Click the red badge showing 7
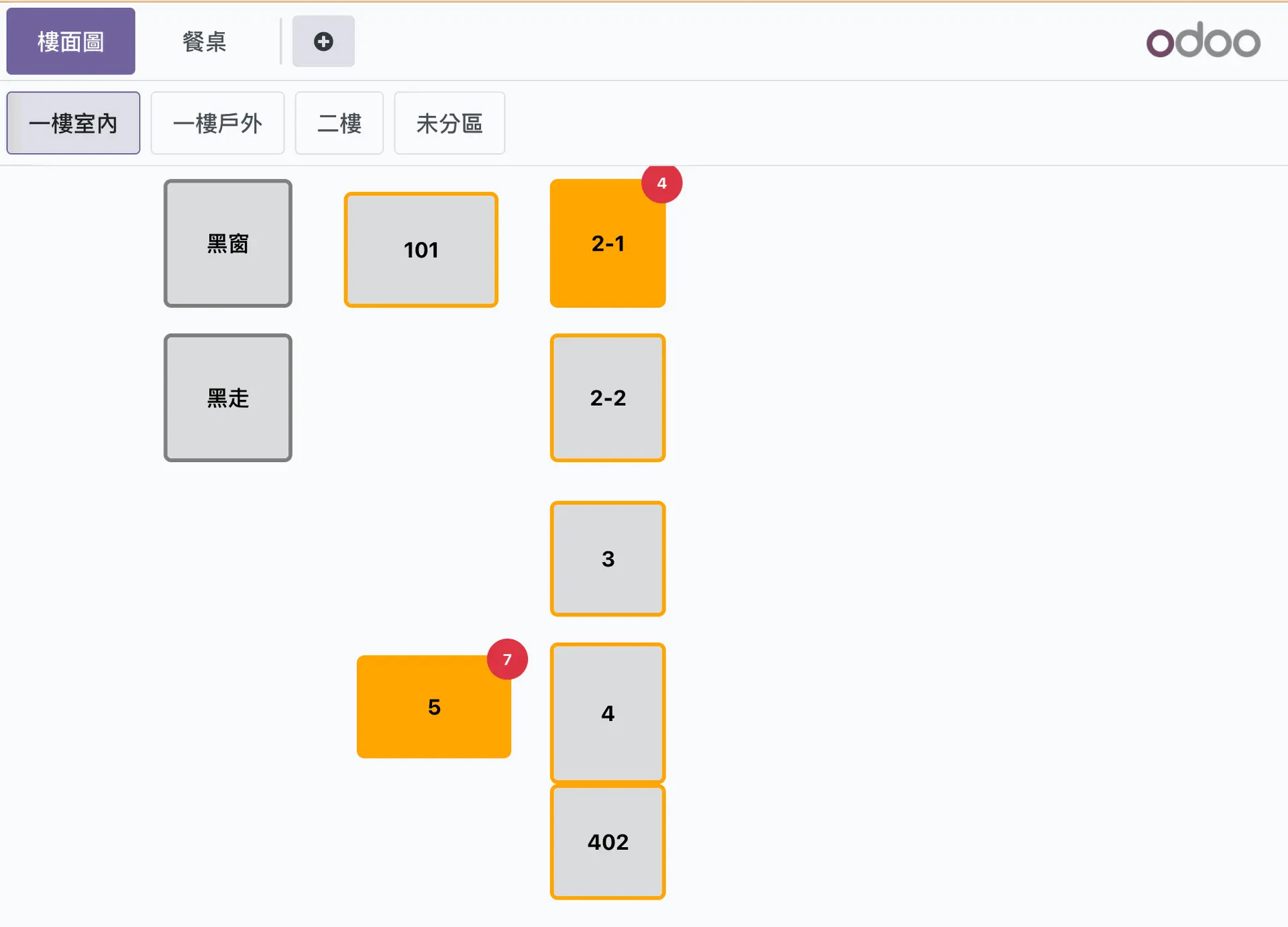 [507, 659]
